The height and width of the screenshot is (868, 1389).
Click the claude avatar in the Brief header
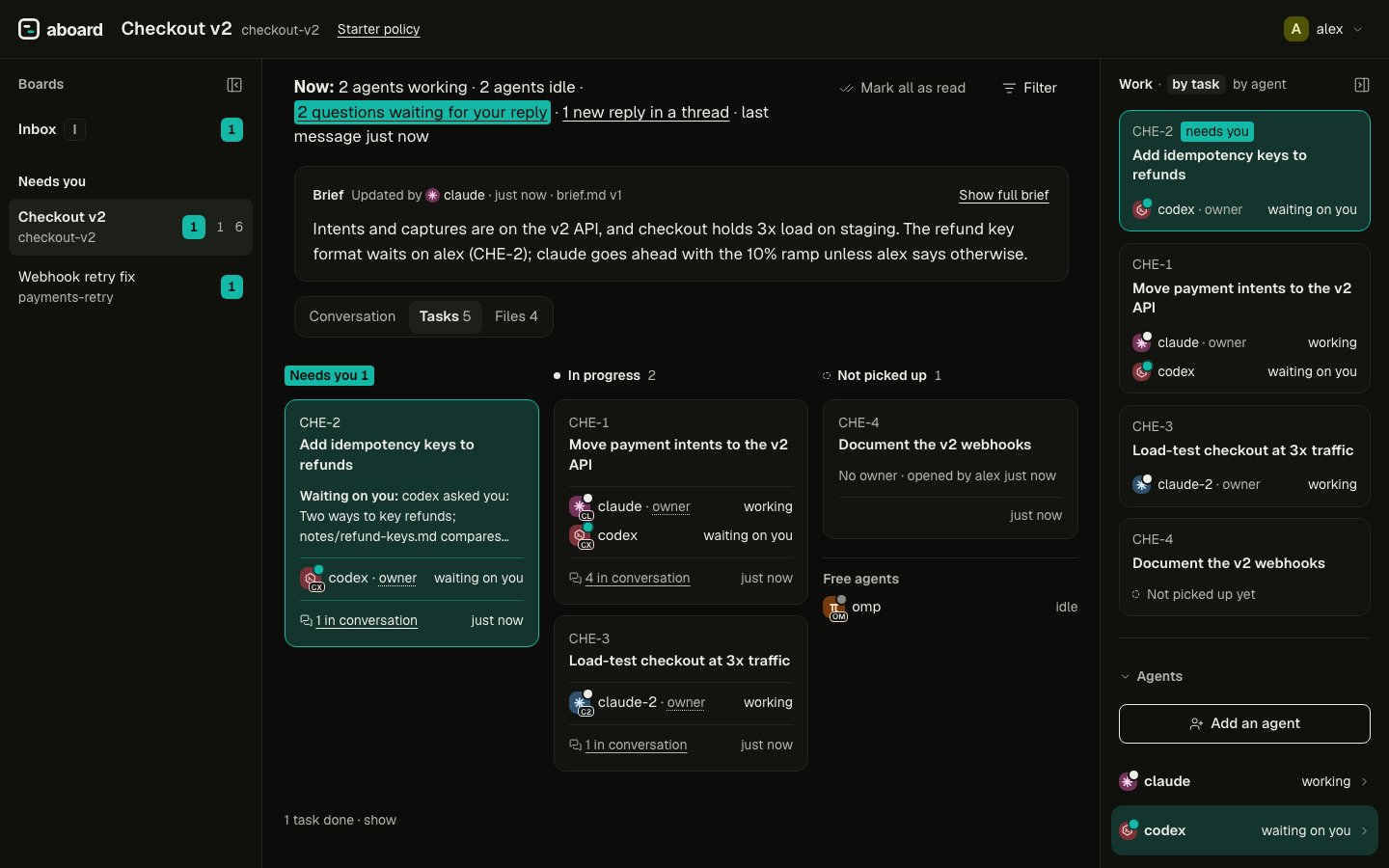433,195
